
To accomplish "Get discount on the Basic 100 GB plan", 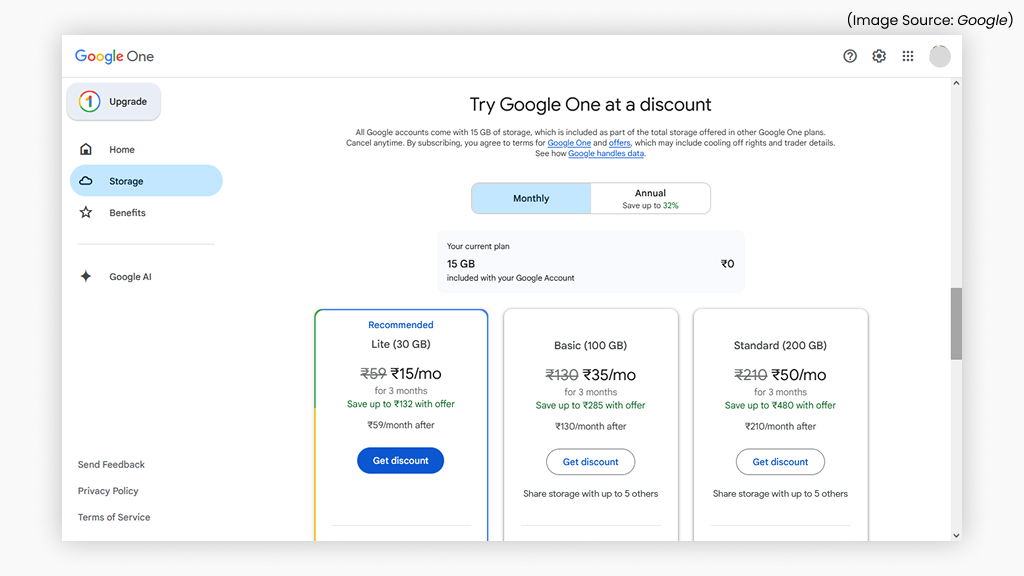I will (590, 461).
